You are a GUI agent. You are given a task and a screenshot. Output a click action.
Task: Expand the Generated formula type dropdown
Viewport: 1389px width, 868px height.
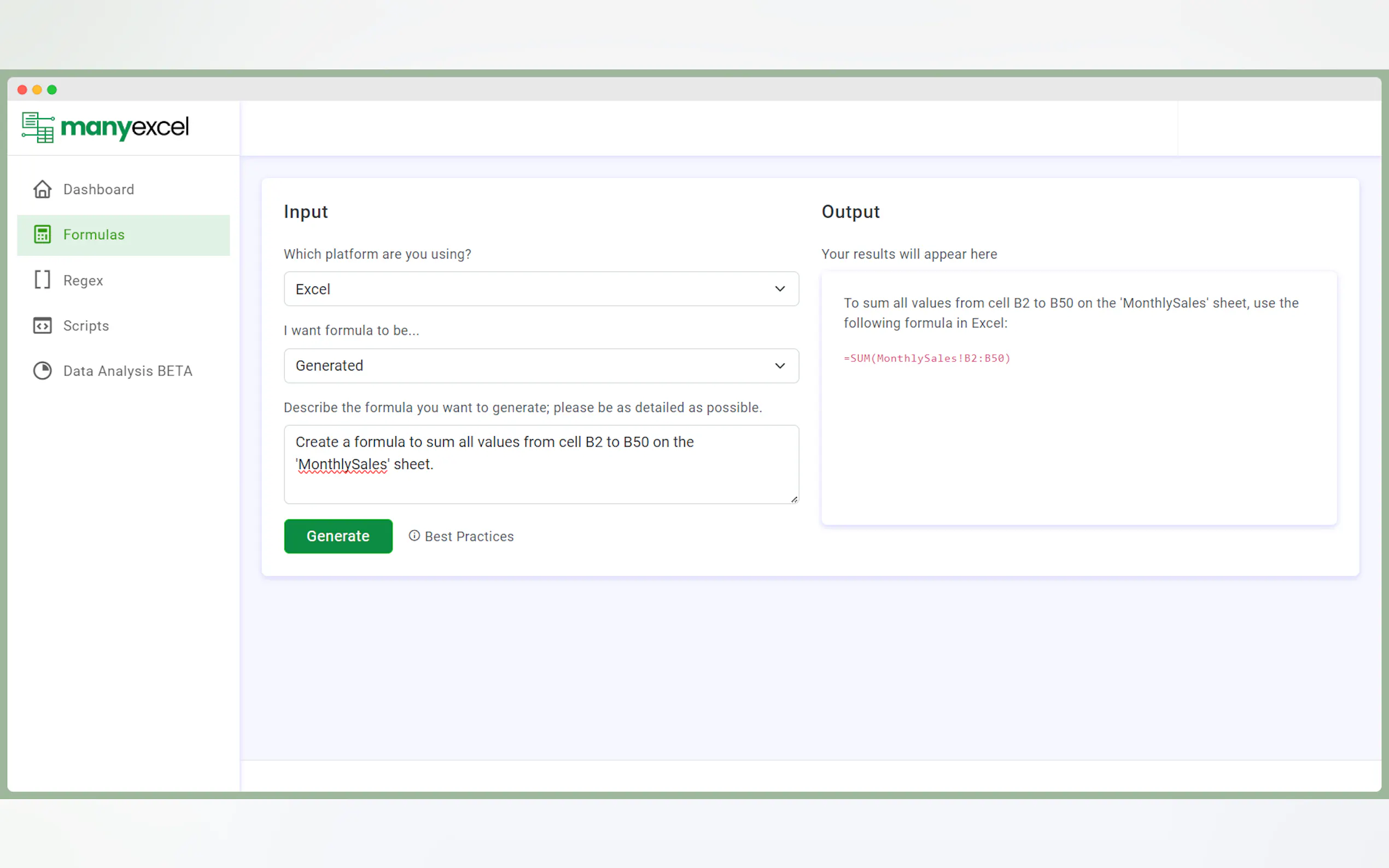click(x=540, y=366)
